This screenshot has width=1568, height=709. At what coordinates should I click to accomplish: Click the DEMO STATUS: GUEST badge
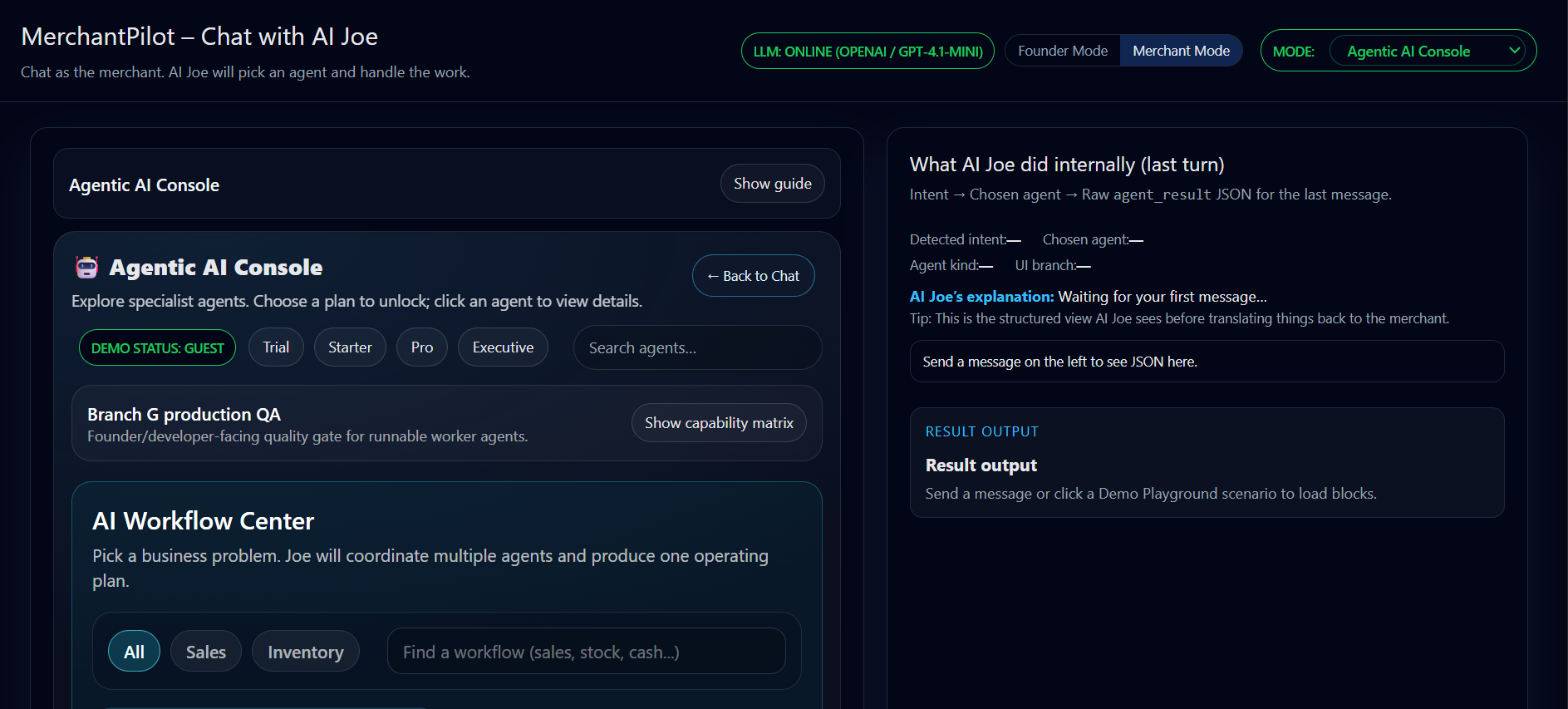pyautogui.click(x=158, y=347)
